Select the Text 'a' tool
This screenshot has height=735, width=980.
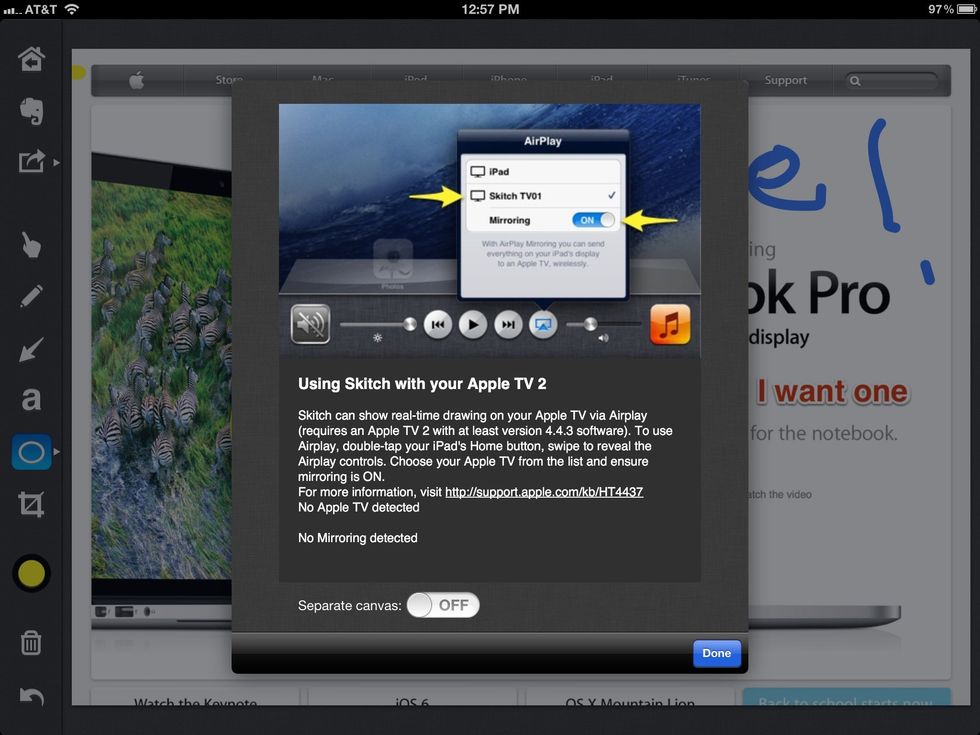pos(31,400)
